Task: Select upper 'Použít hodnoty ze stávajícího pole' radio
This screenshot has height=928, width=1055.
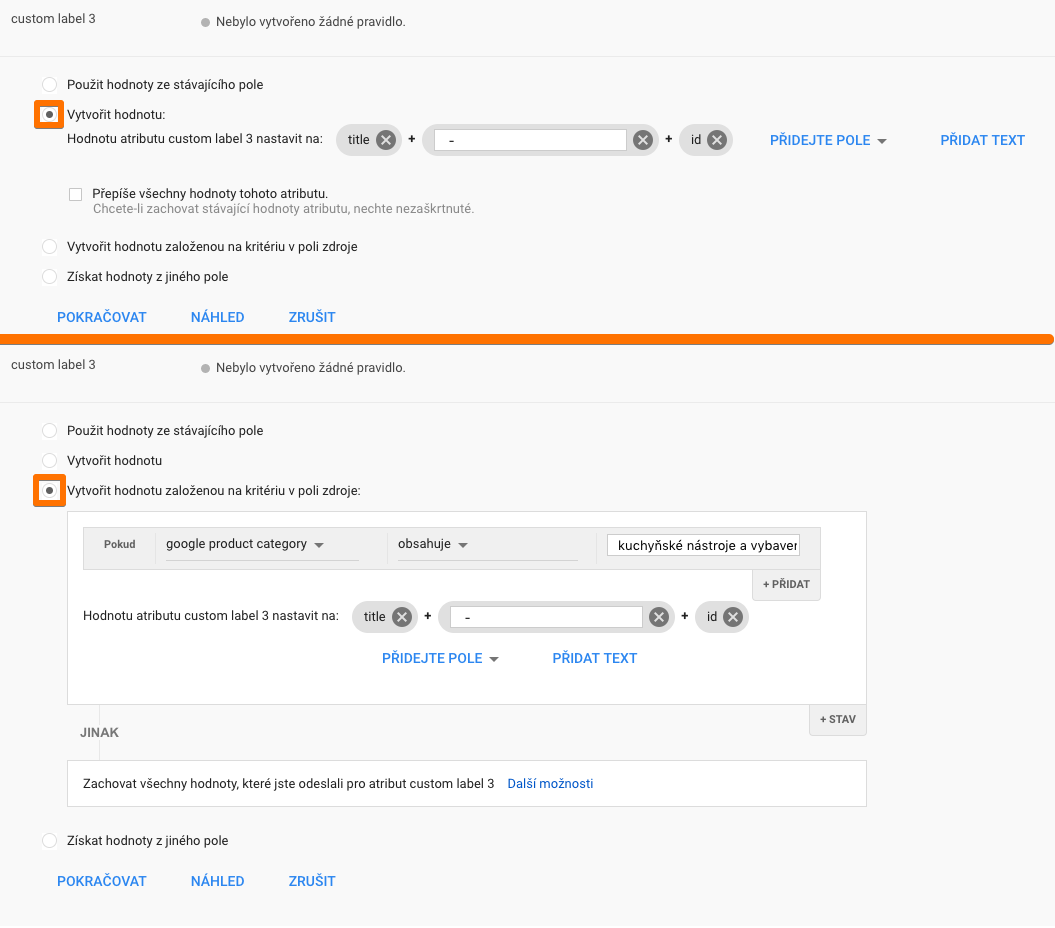Action: point(49,85)
